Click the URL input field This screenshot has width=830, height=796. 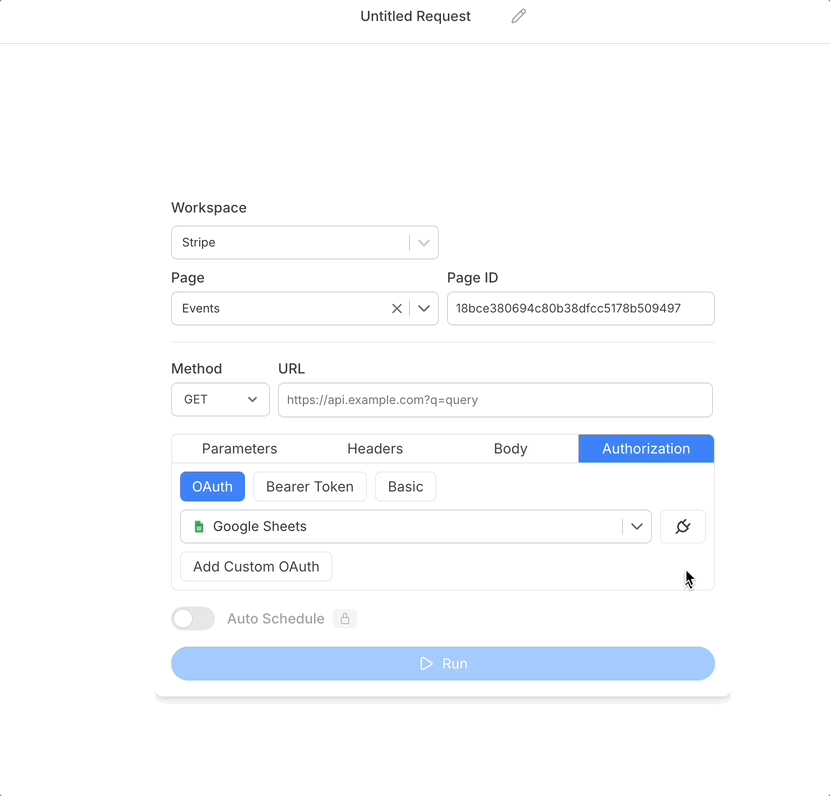point(495,399)
